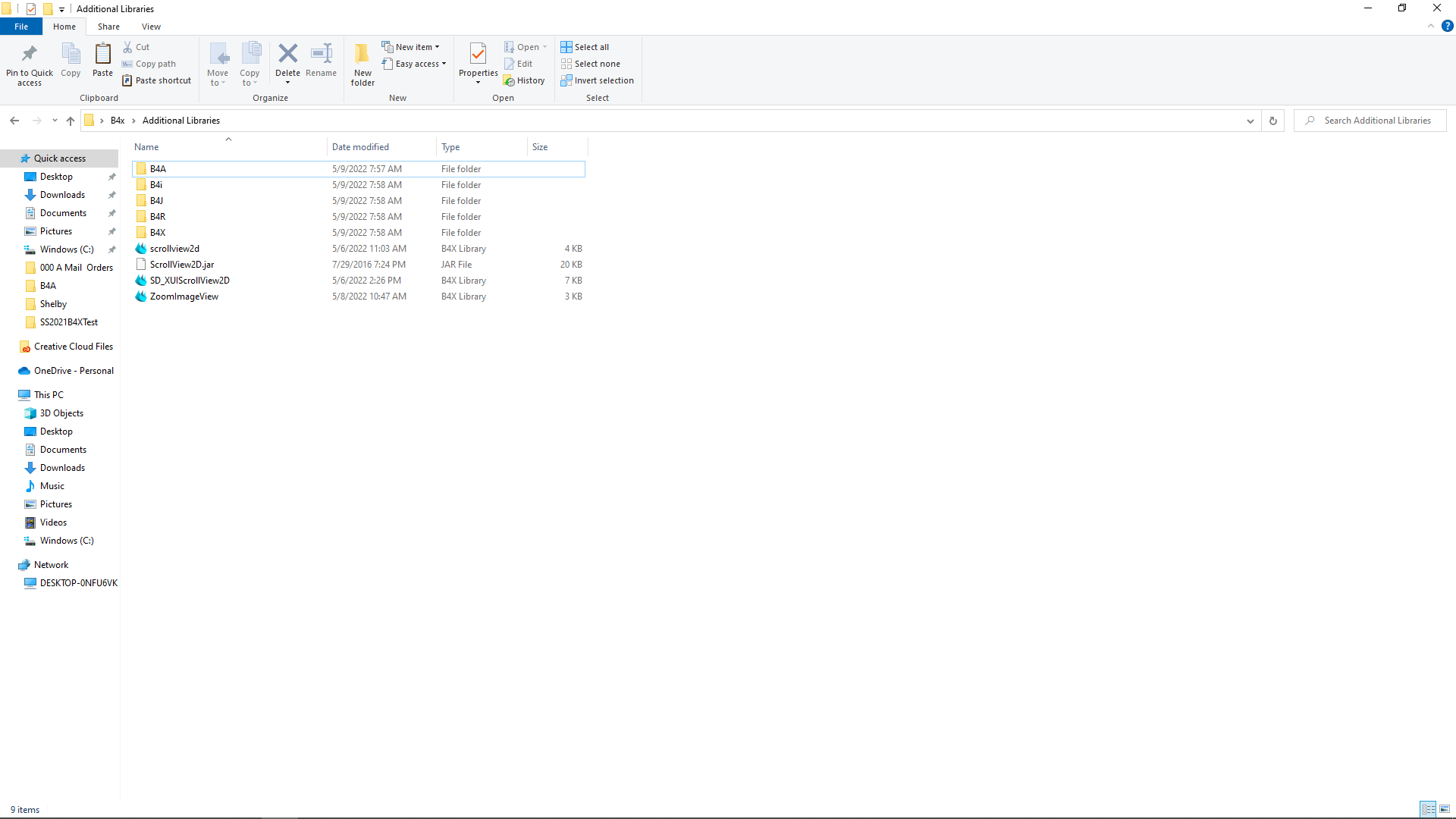Screen dimensions: 1456x819
Task: Click the Search Additional Libraries field
Action: pos(1376,121)
